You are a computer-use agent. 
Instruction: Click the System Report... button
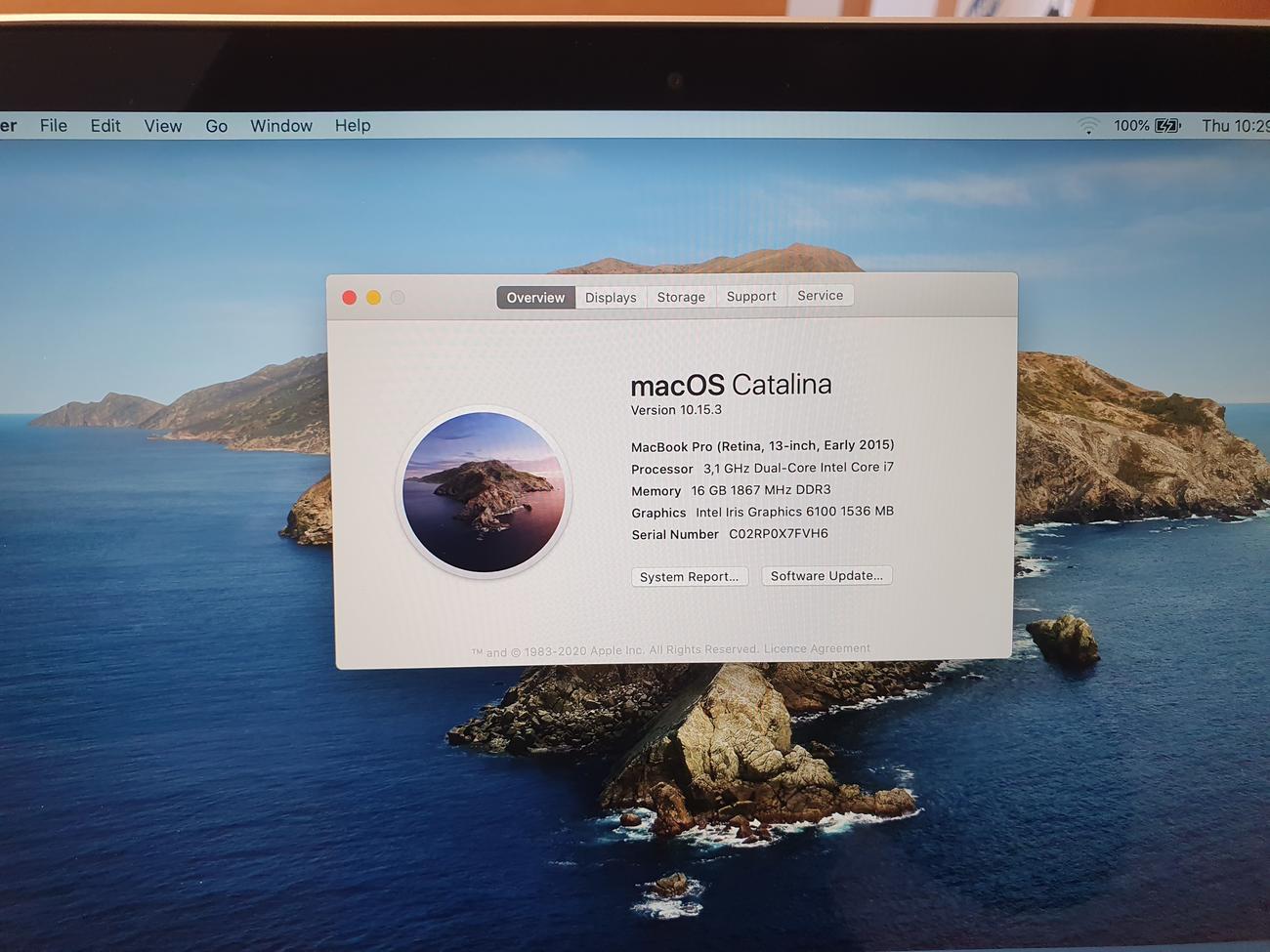pyautogui.click(x=690, y=577)
